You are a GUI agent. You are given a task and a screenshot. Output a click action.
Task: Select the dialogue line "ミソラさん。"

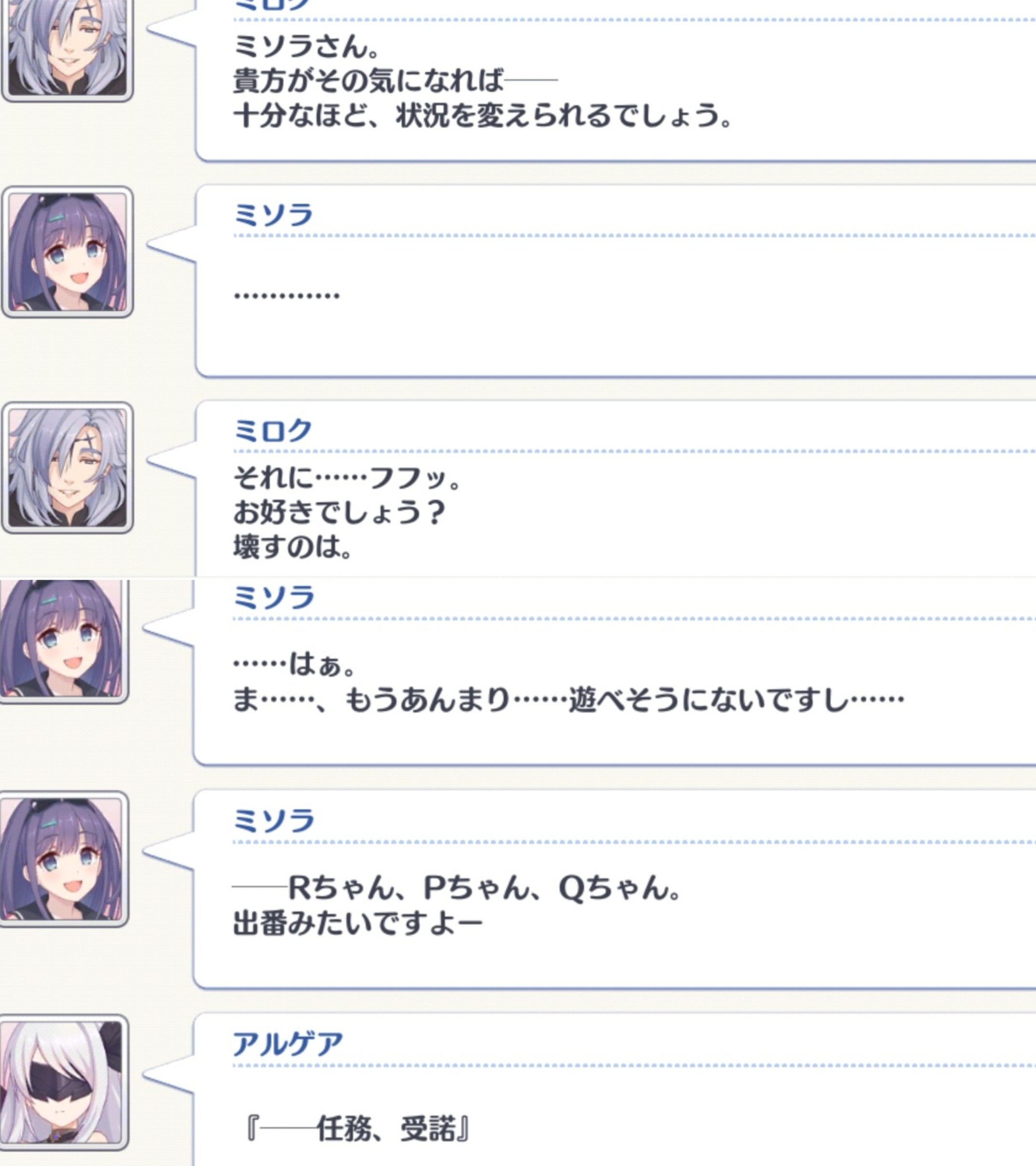[x=307, y=46]
